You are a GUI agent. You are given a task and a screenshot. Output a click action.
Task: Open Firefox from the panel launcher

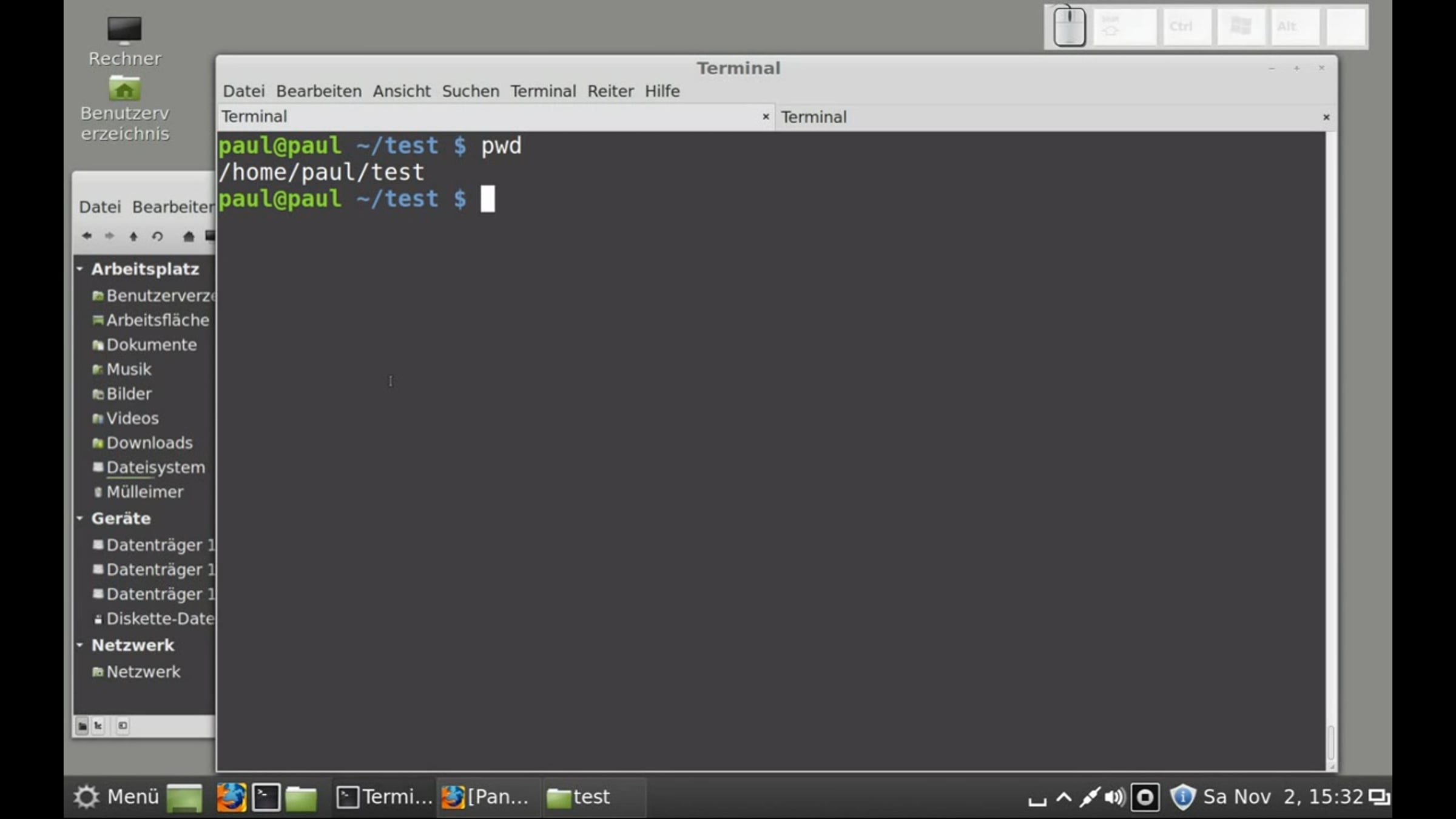231,797
